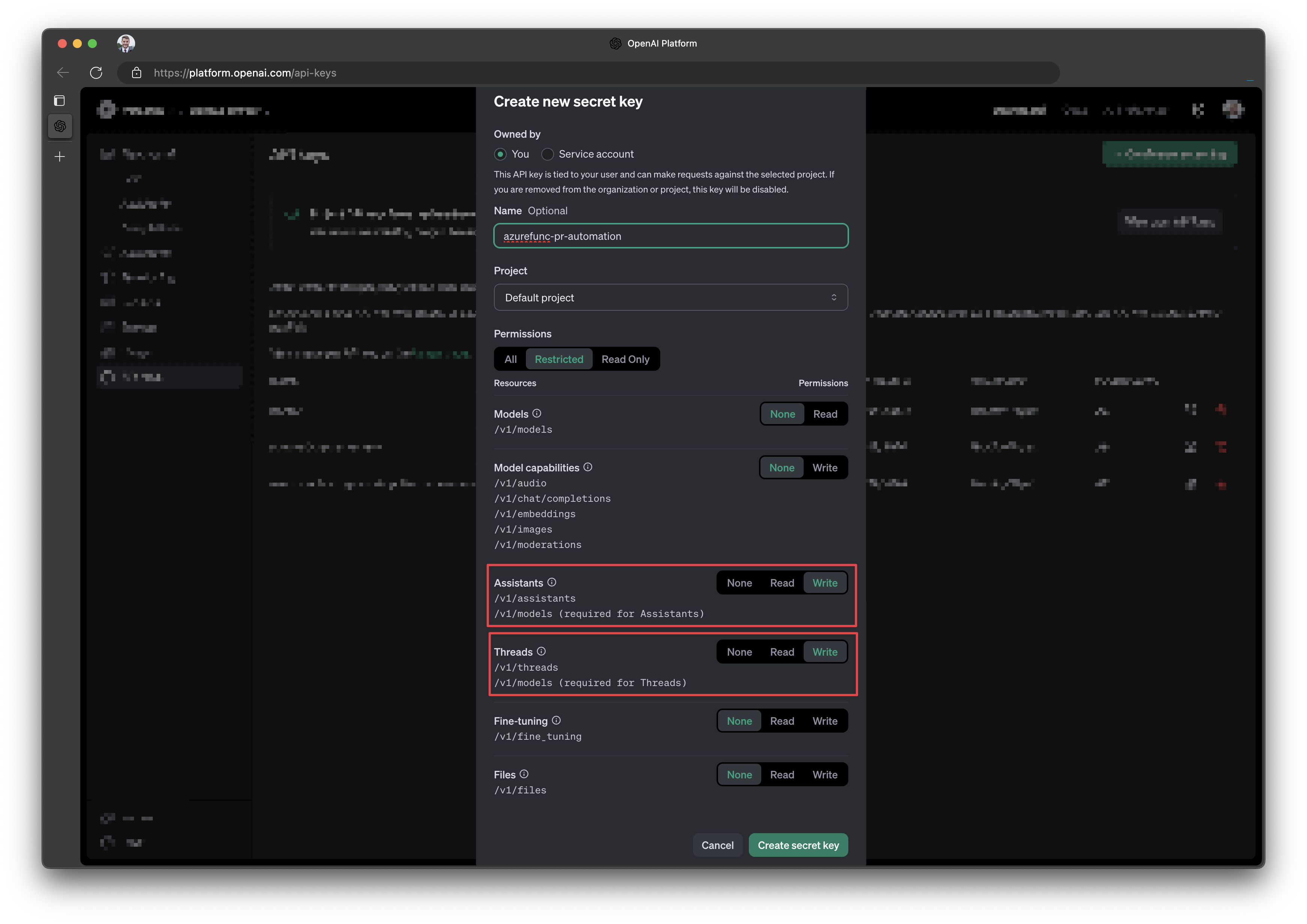The width and height of the screenshot is (1307, 924).
Task: Click info icon next to Model capabilities
Action: pyautogui.click(x=588, y=467)
